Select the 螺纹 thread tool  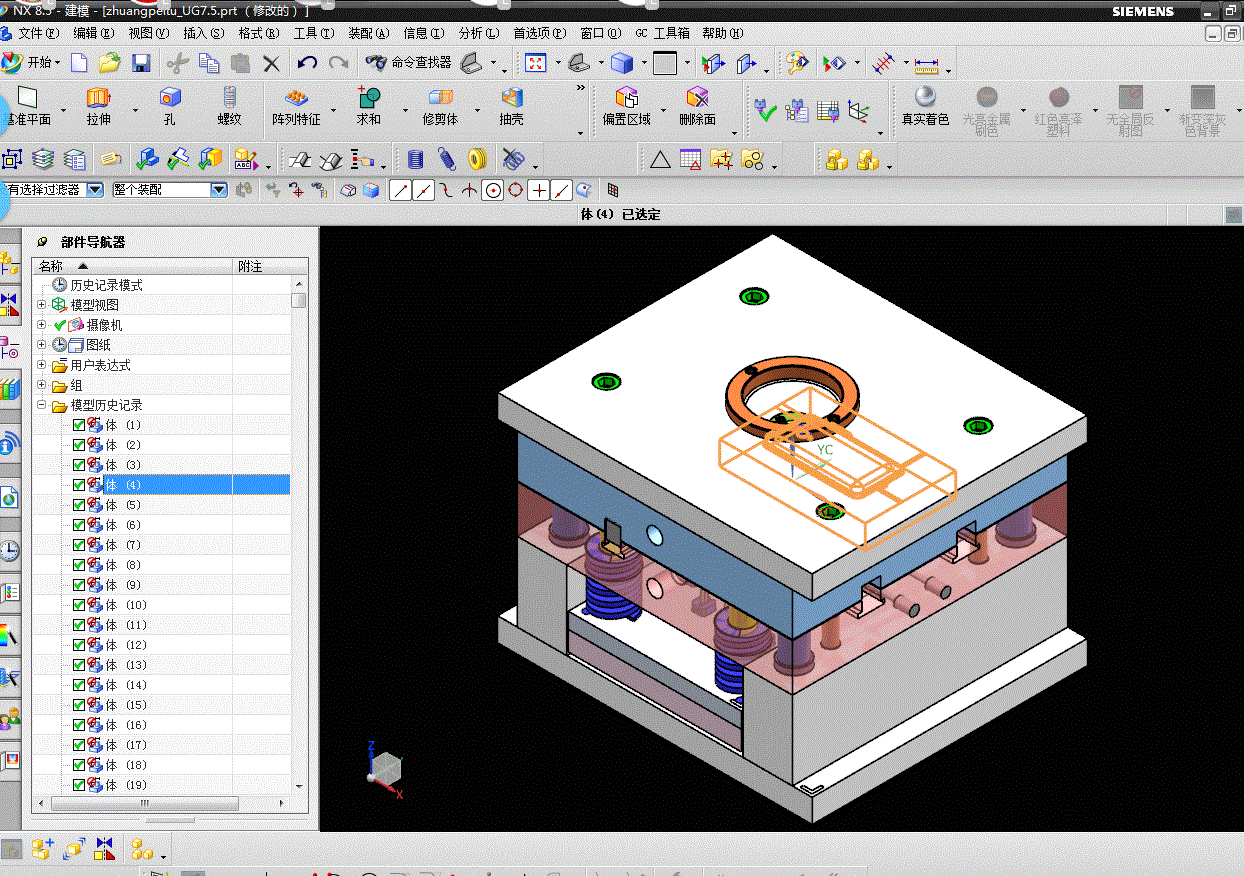[x=230, y=106]
